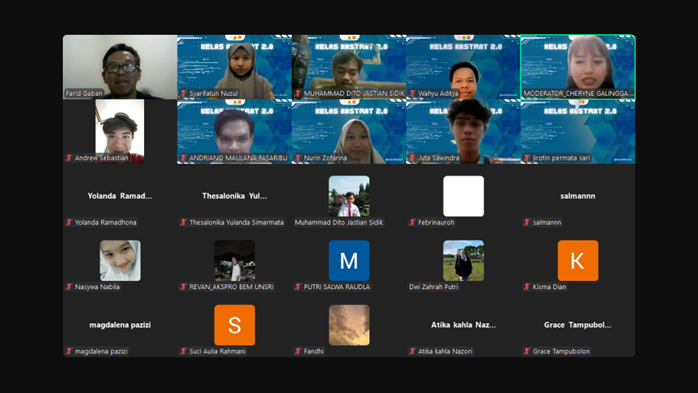698x393 pixels.
Task: Select the orange S avatar of Suci Aulia Rahmani
Action: click(x=235, y=325)
